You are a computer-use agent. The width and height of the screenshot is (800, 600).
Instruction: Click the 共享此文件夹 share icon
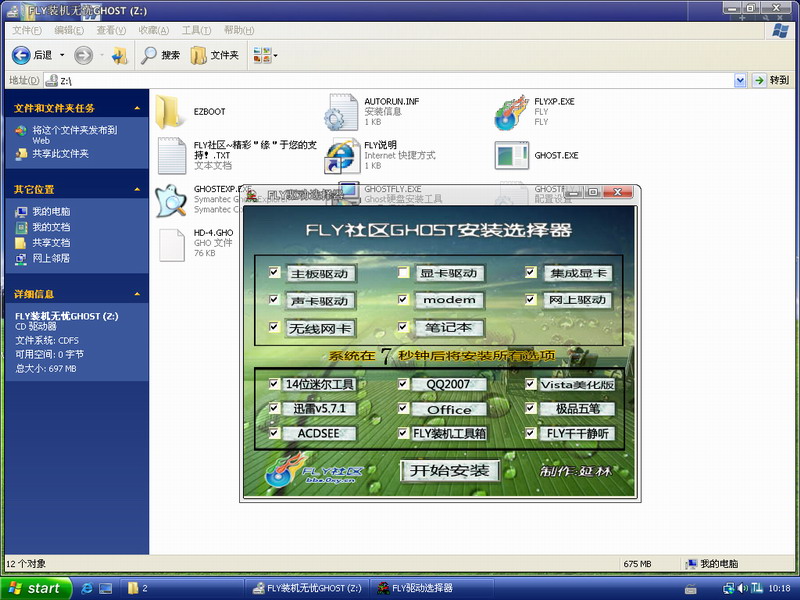coord(21,154)
